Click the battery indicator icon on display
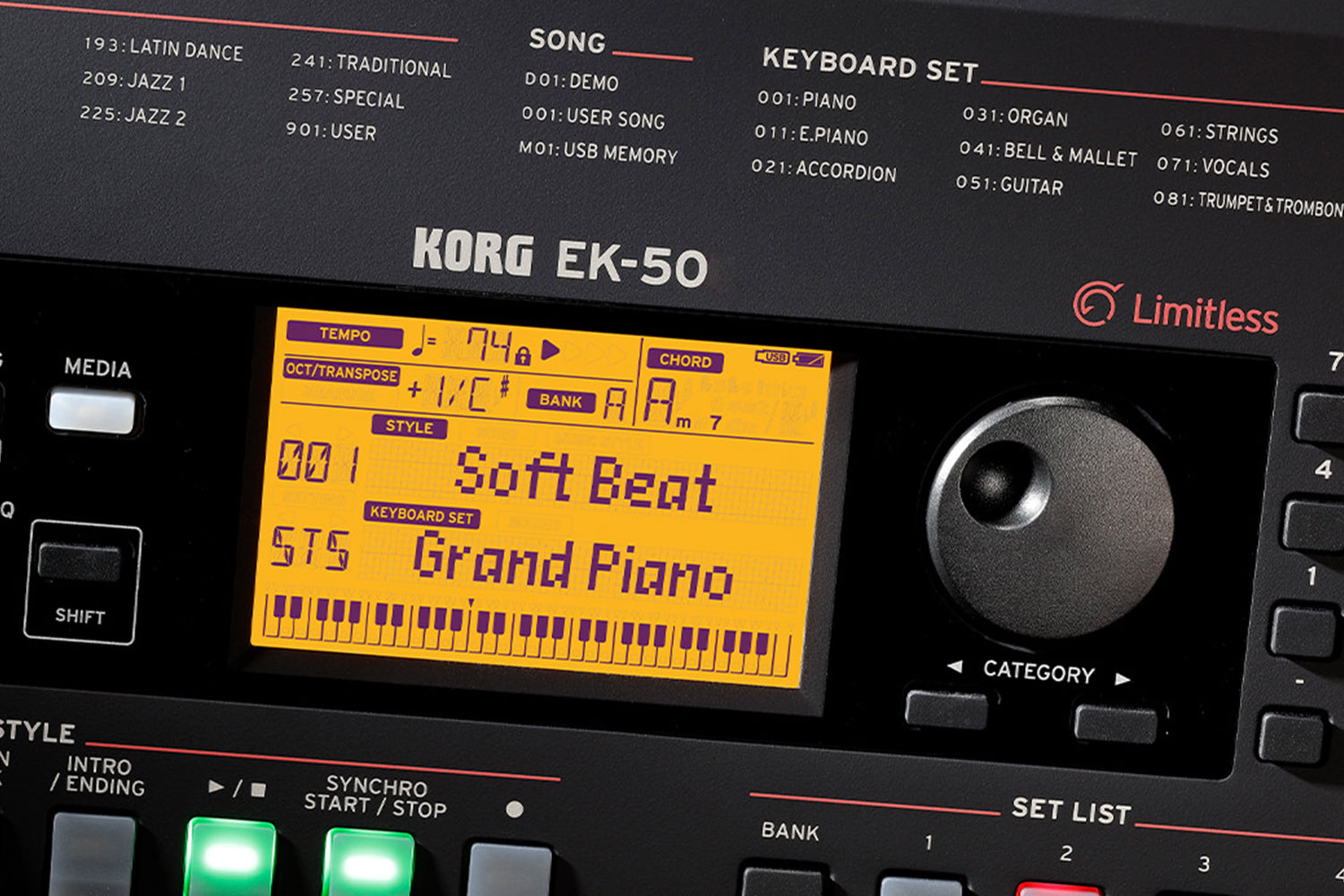1344x896 pixels. [808, 359]
